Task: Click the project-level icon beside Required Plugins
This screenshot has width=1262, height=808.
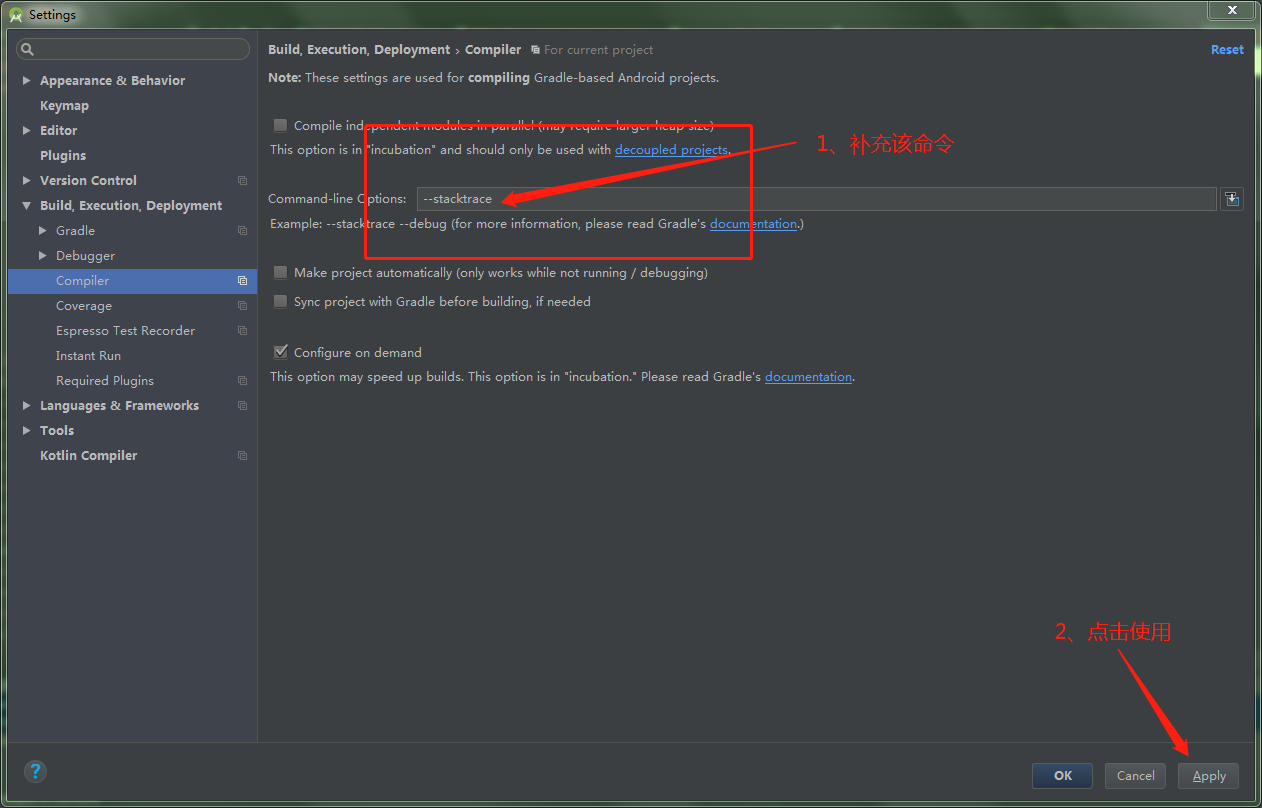Action: (242, 381)
